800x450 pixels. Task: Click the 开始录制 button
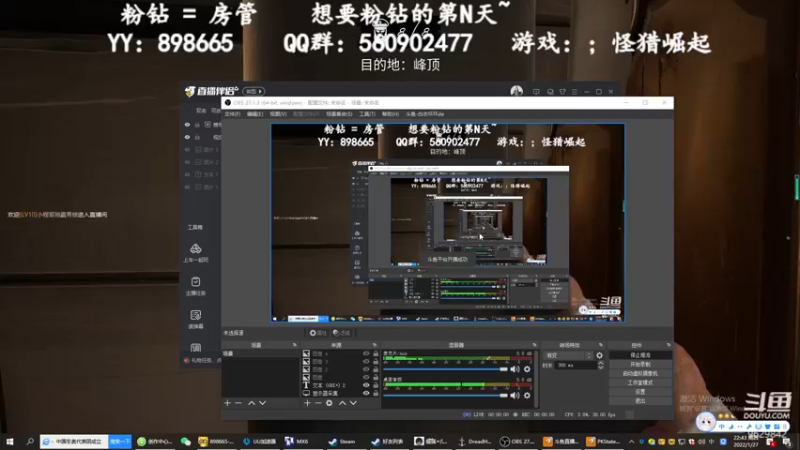click(640, 364)
